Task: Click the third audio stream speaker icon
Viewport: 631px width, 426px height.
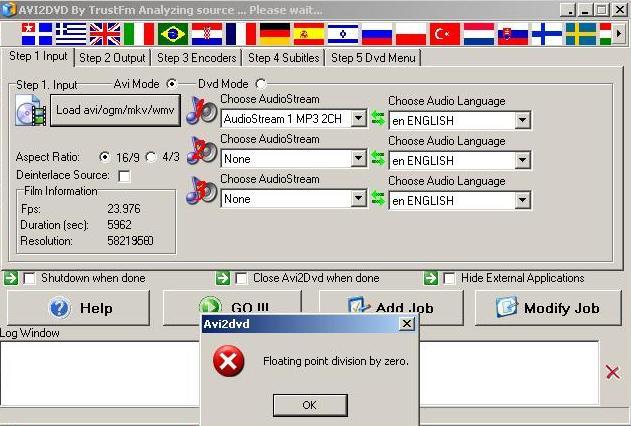Action: click(202, 190)
